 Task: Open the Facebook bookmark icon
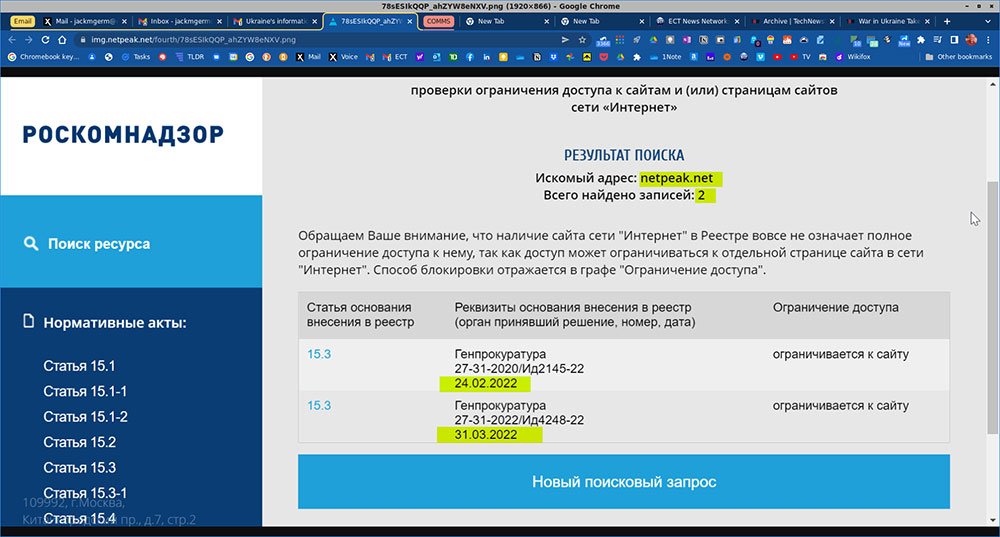(x=469, y=57)
